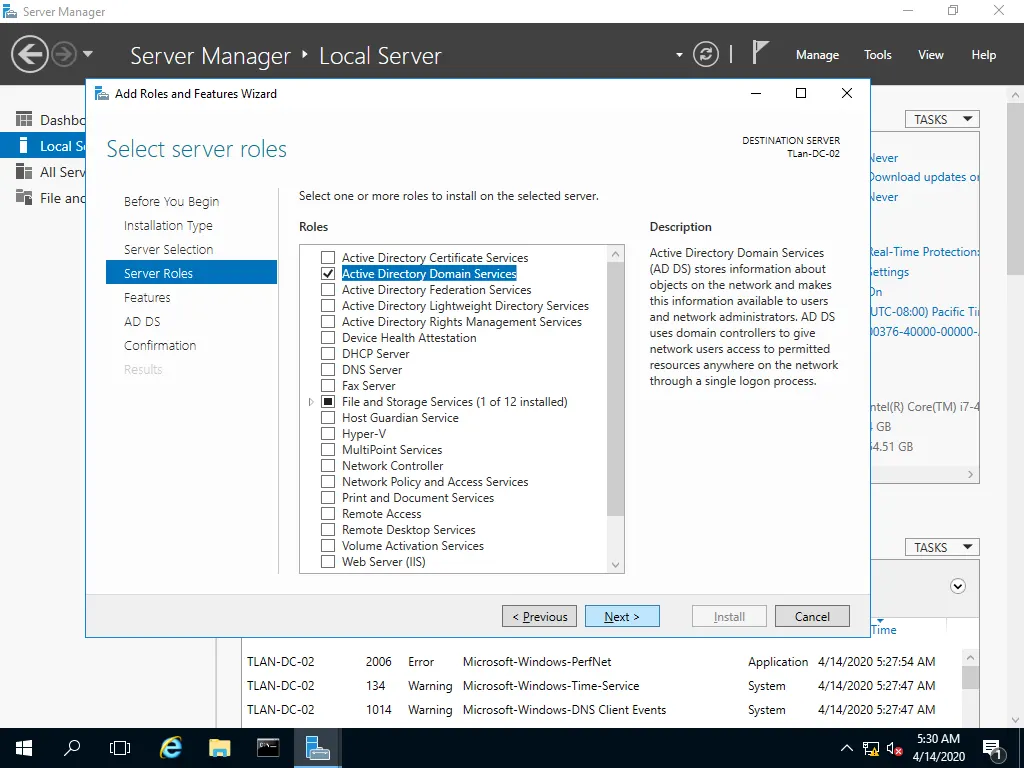Collapse the Events section chevron
This screenshot has height=768, width=1024.
click(x=958, y=586)
